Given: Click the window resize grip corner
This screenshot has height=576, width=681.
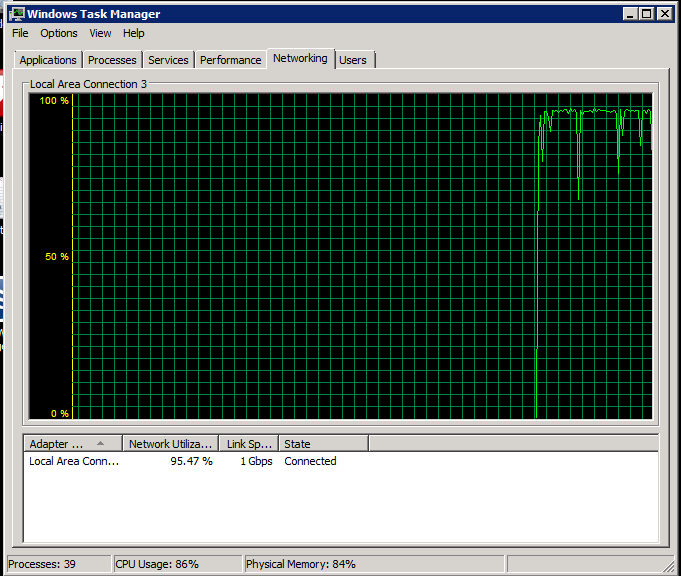Looking at the screenshot, I should (x=668, y=566).
